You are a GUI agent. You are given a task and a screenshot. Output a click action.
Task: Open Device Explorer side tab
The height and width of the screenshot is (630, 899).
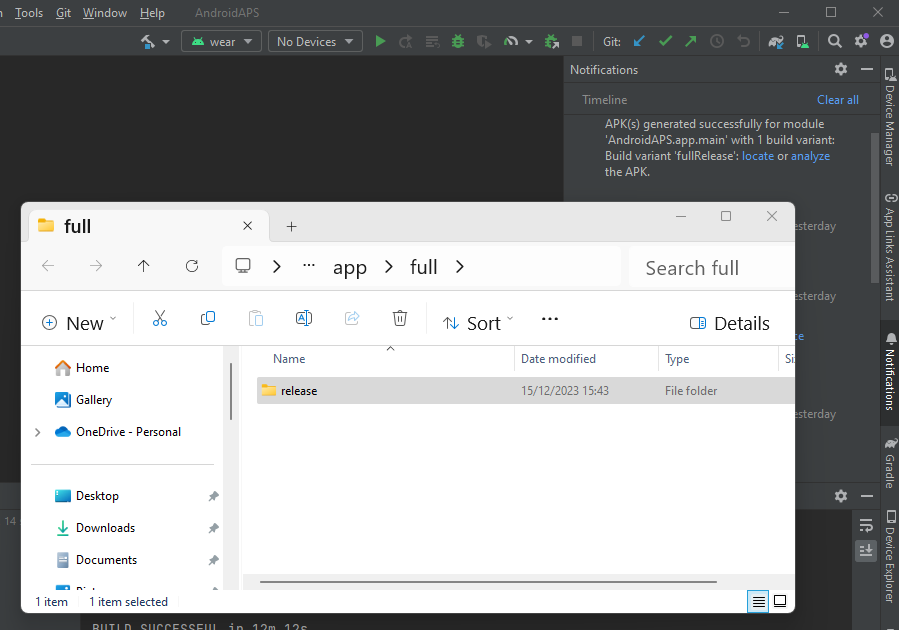point(890,556)
